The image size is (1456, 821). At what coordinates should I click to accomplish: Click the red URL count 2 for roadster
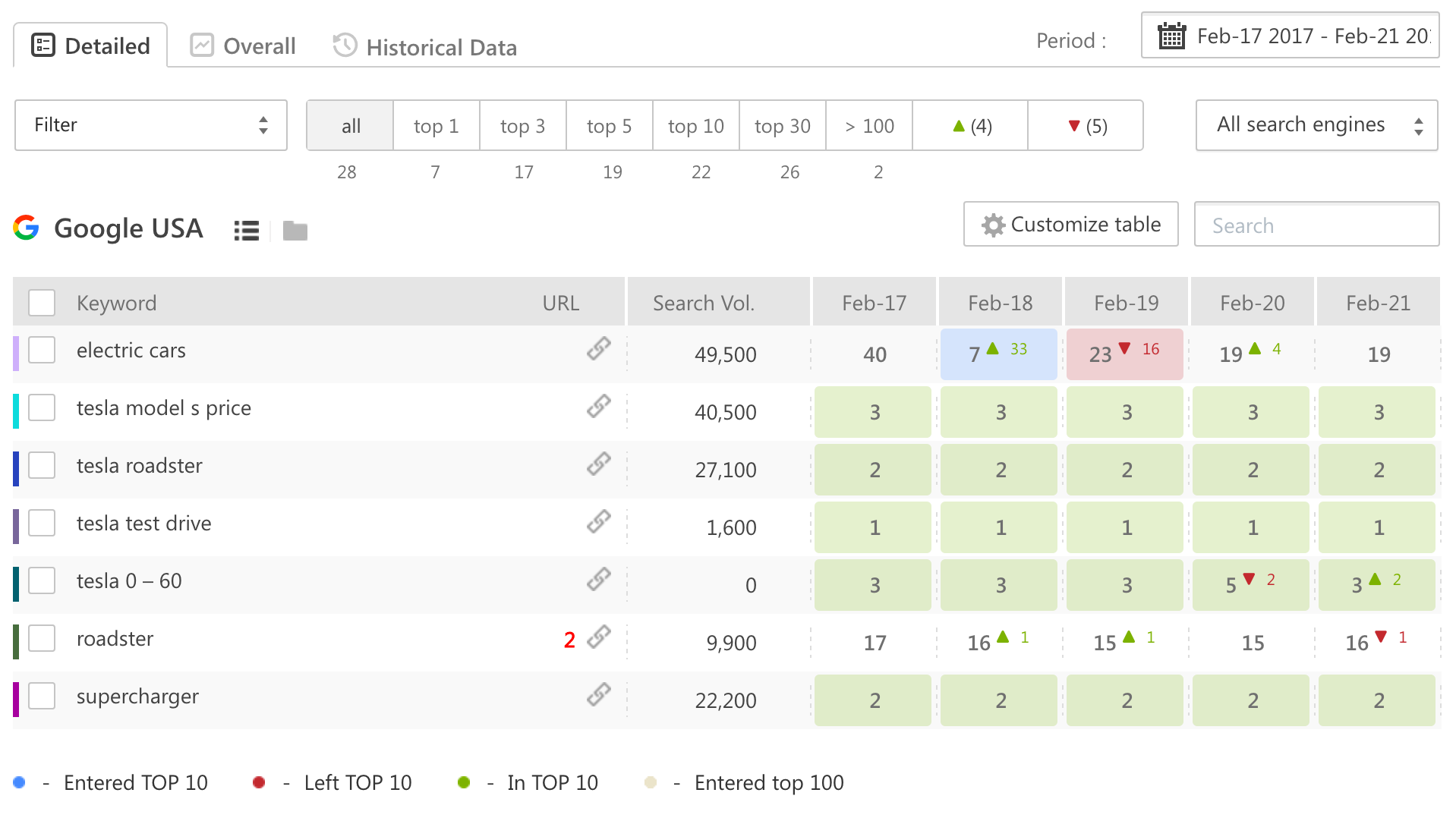569,640
